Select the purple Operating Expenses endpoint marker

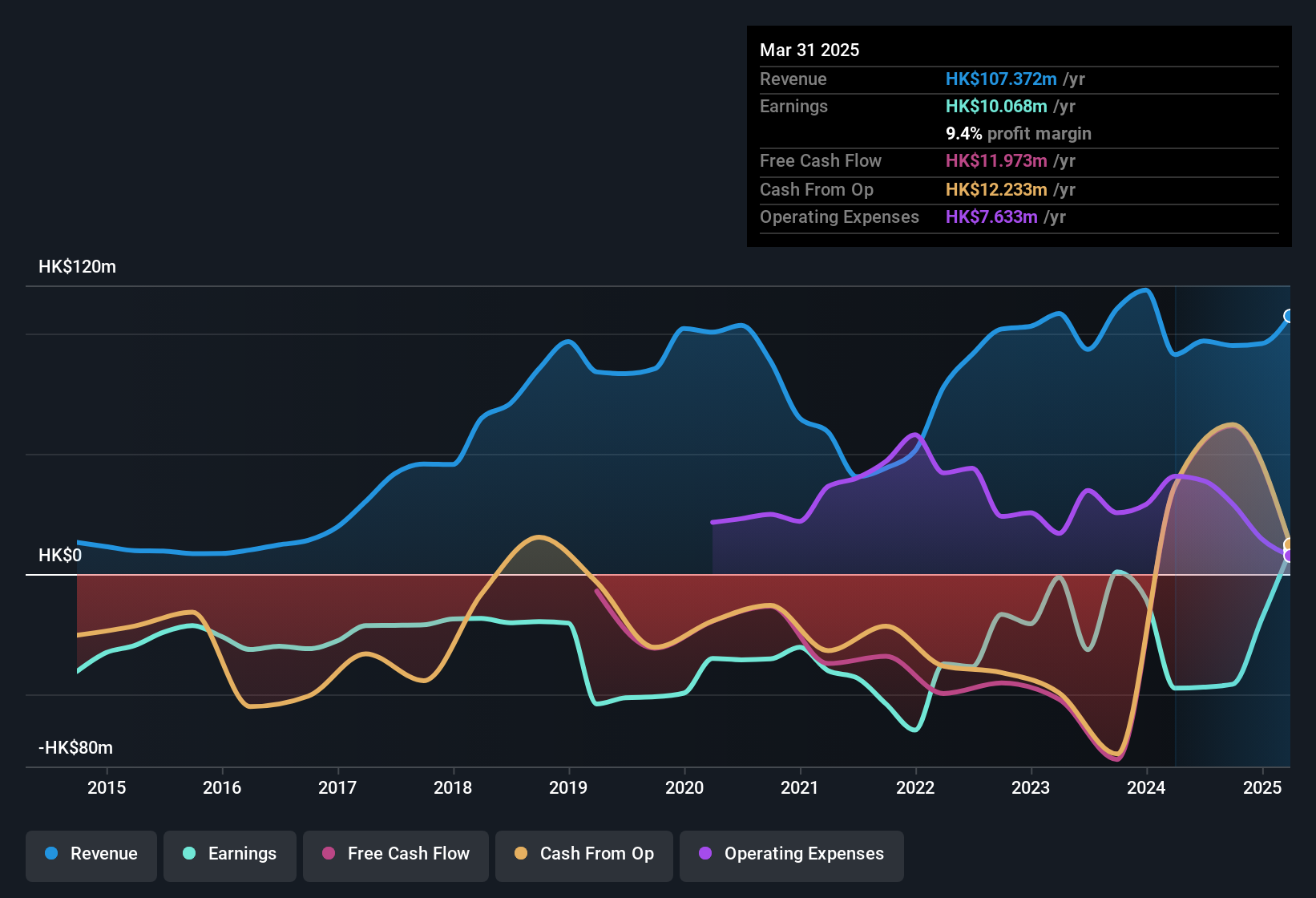pos(1289,556)
